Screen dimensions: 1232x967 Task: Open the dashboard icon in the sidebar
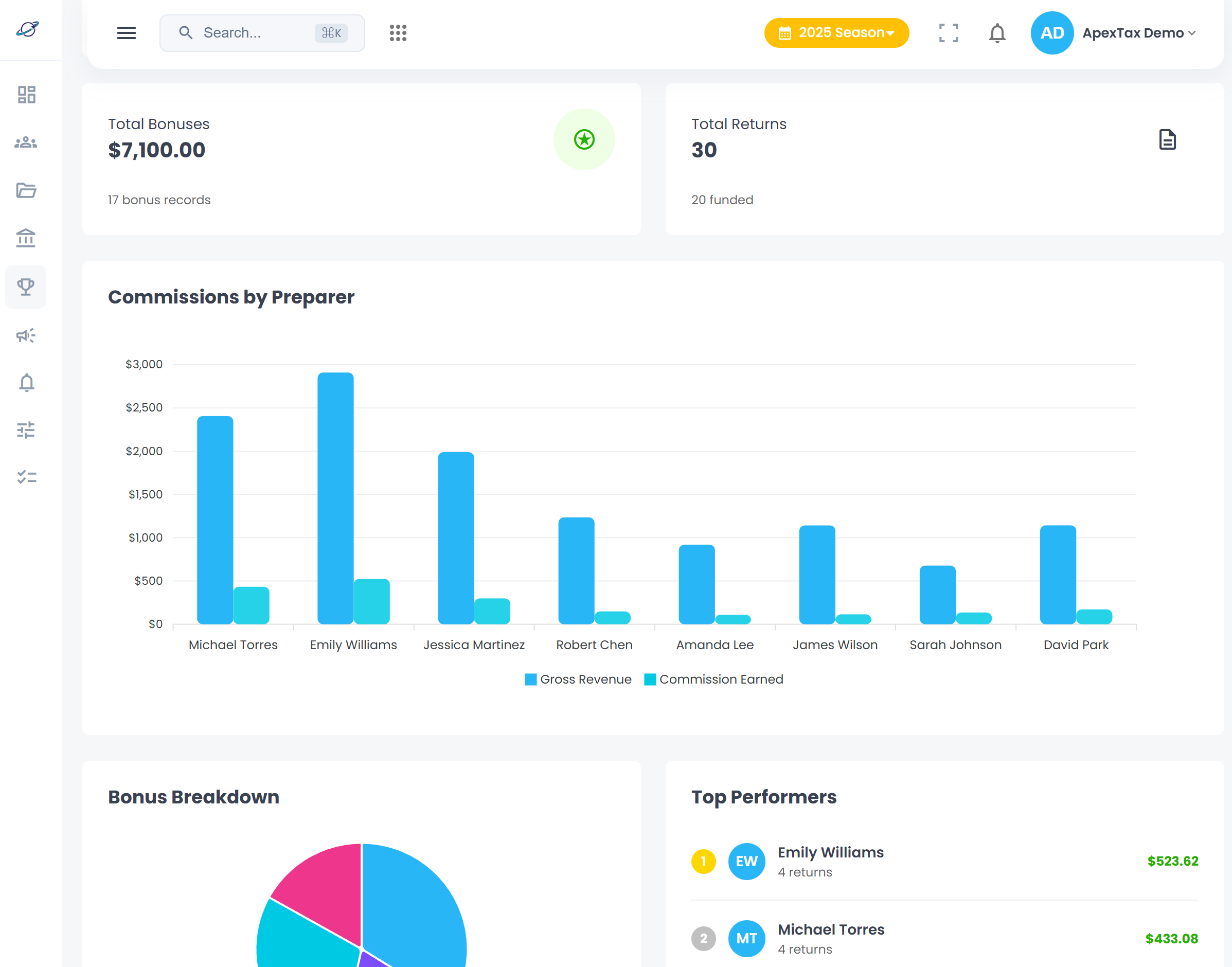(26, 95)
